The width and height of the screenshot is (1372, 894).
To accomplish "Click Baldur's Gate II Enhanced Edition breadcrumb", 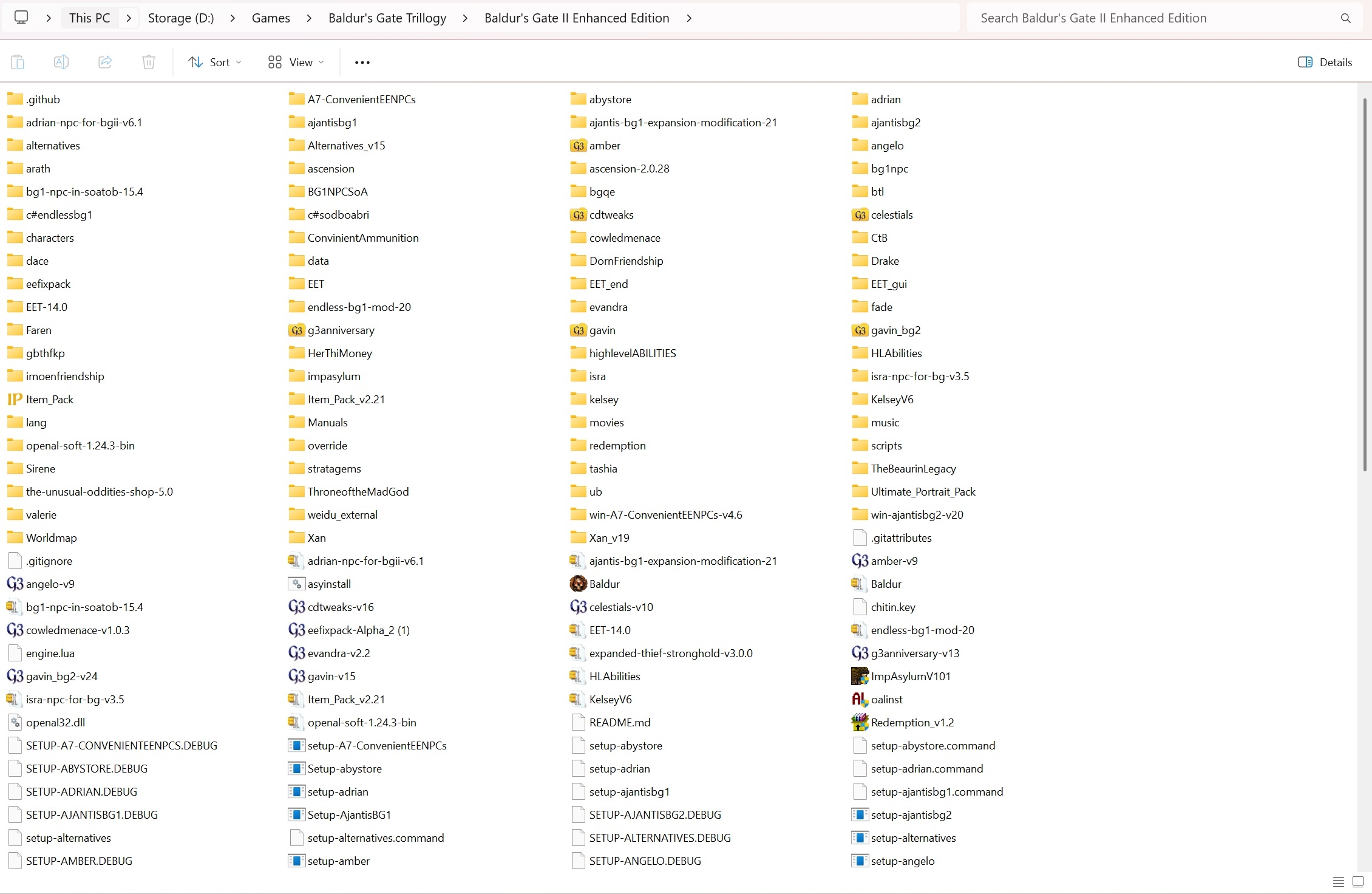I will click(577, 18).
